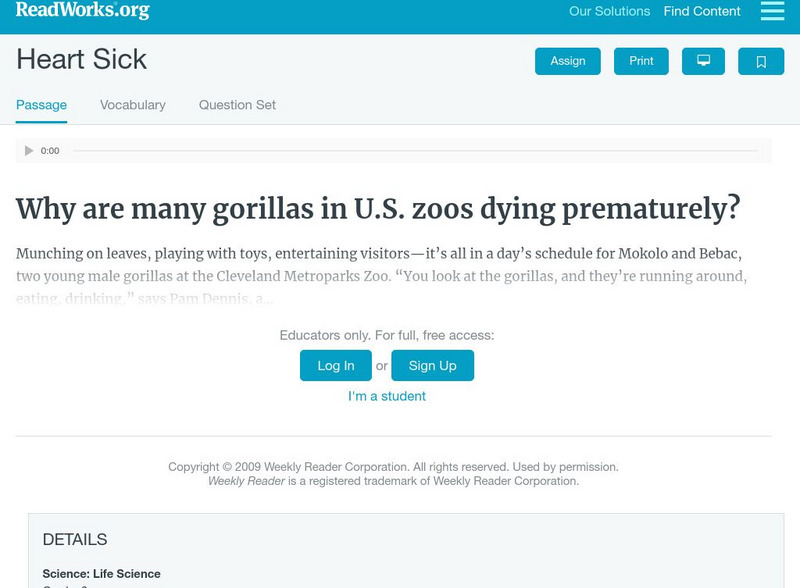Click the presentation screen icon button
Viewport: 800px width, 588px height.
point(703,61)
